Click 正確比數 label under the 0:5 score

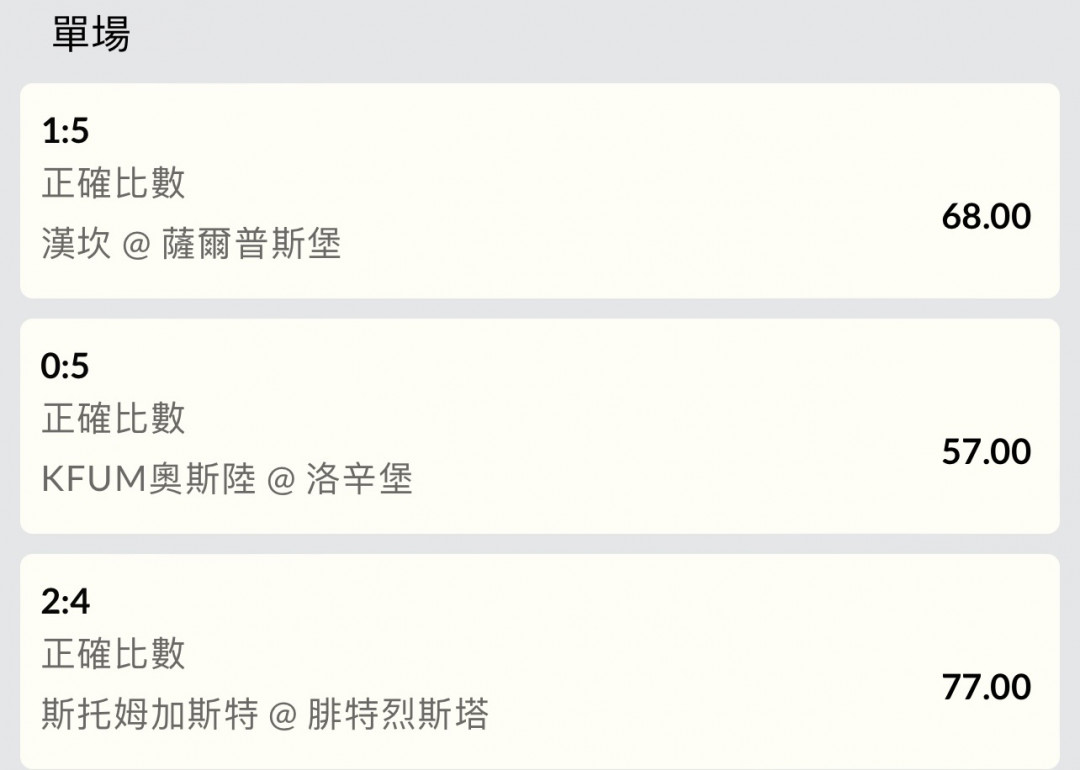[x=113, y=419]
